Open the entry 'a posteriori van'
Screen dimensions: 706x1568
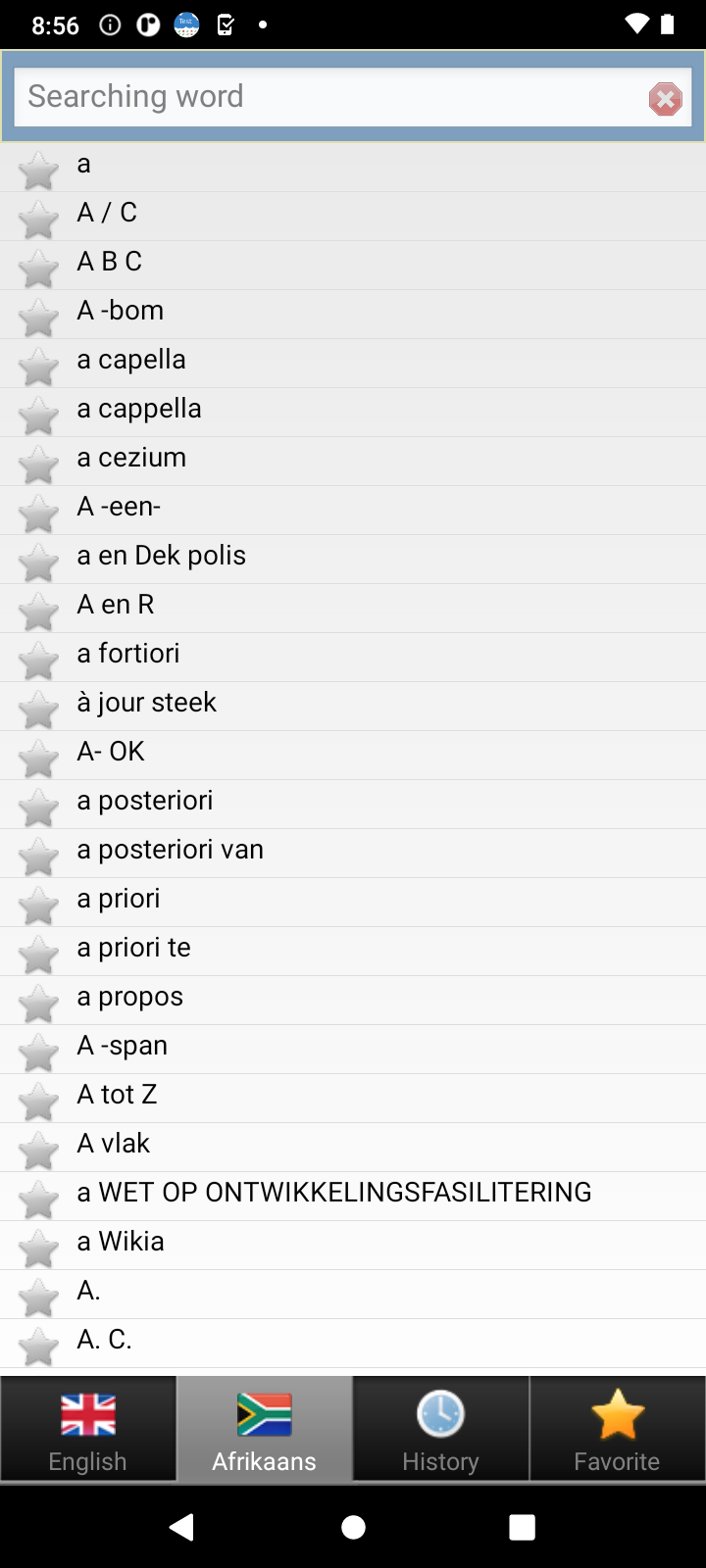(x=171, y=850)
